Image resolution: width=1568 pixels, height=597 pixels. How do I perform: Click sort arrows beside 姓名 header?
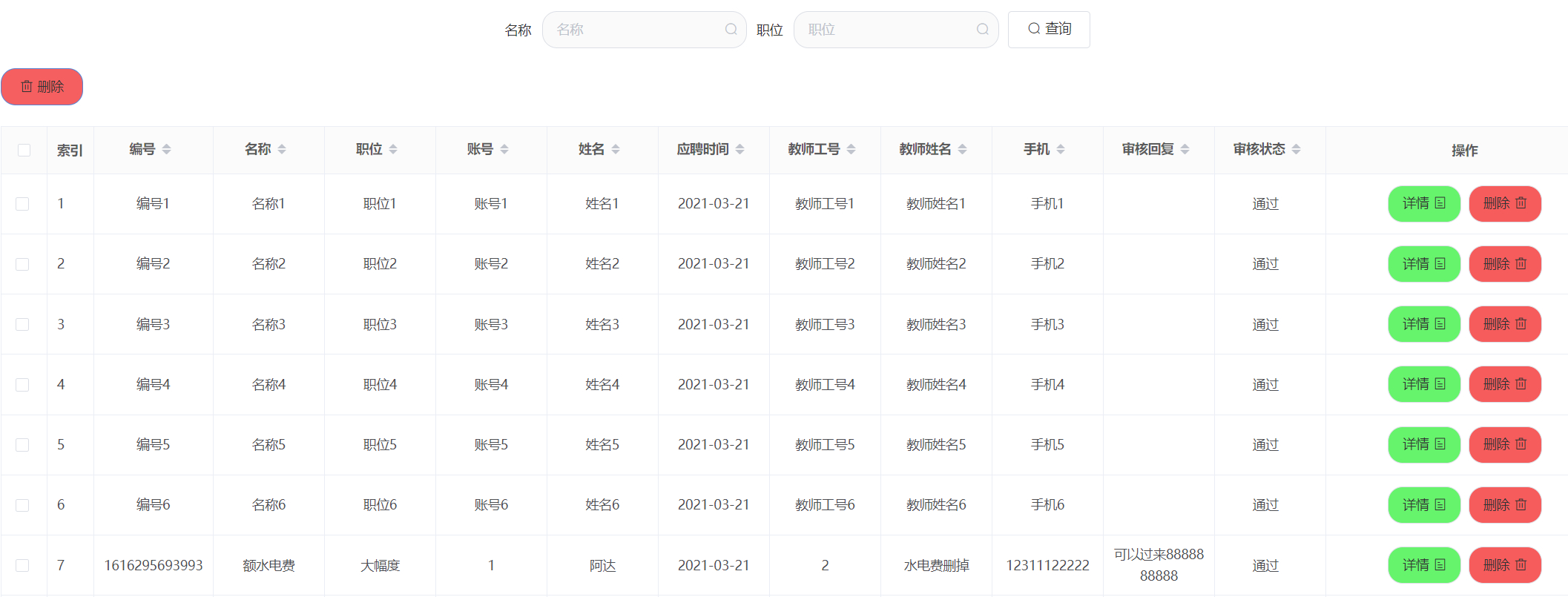click(x=616, y=150)
